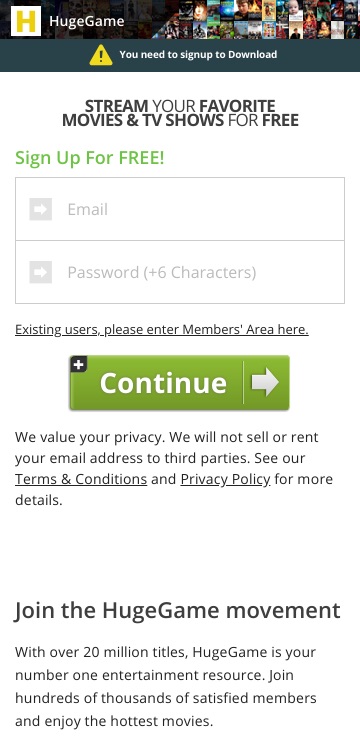Click the plus icon on Continue button

tap(79, 364)
